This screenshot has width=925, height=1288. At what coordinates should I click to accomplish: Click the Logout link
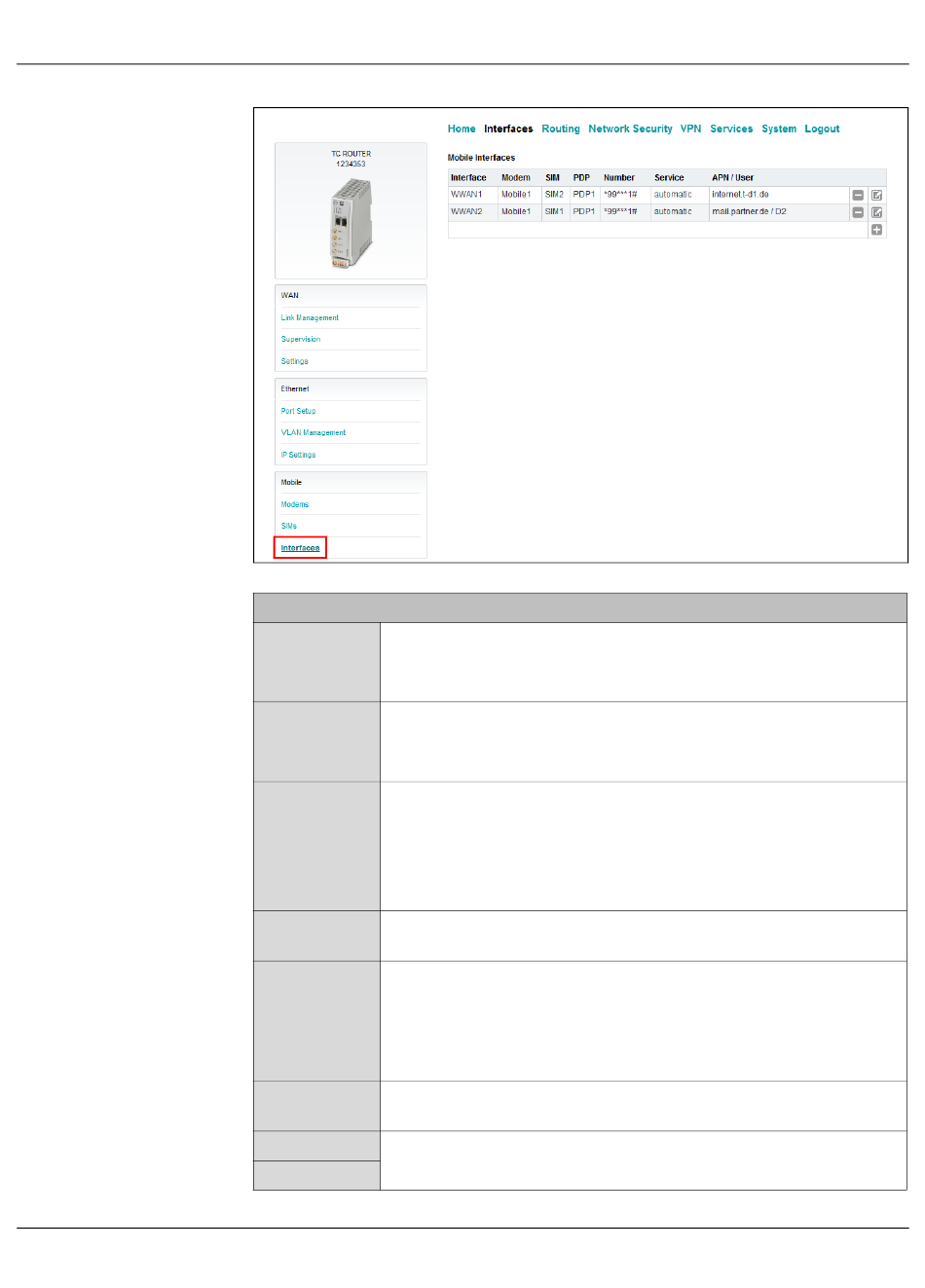(822, 129)
